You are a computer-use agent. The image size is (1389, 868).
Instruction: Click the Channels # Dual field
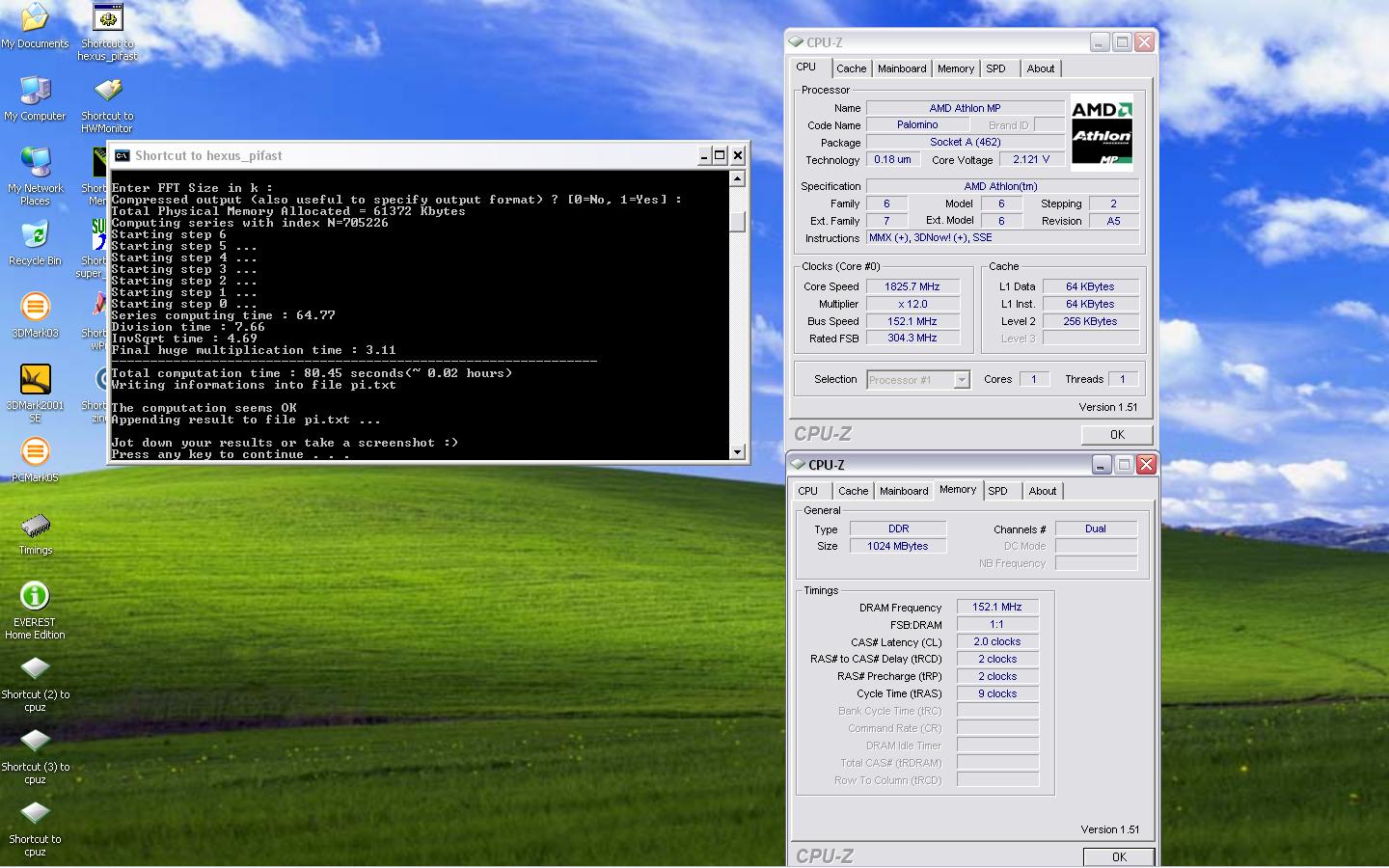tap(1096, 529)
